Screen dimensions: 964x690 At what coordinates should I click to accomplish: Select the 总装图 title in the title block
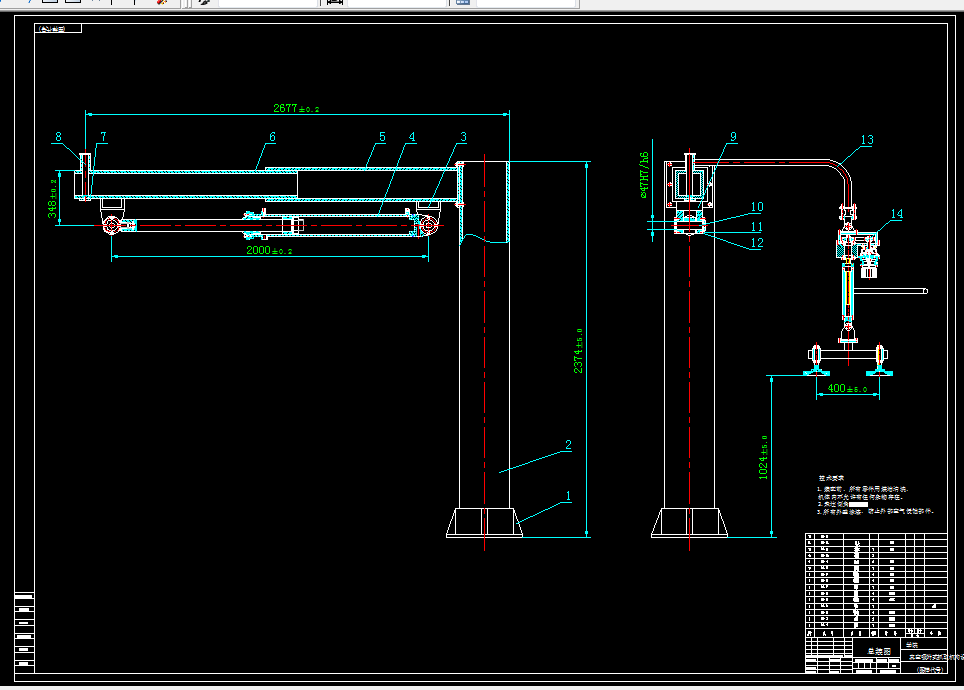[879, 651]
